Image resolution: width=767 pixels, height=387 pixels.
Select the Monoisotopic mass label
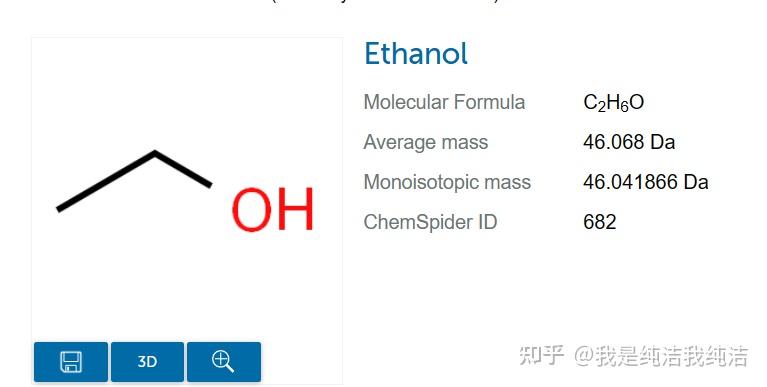(x=447, y=182)
